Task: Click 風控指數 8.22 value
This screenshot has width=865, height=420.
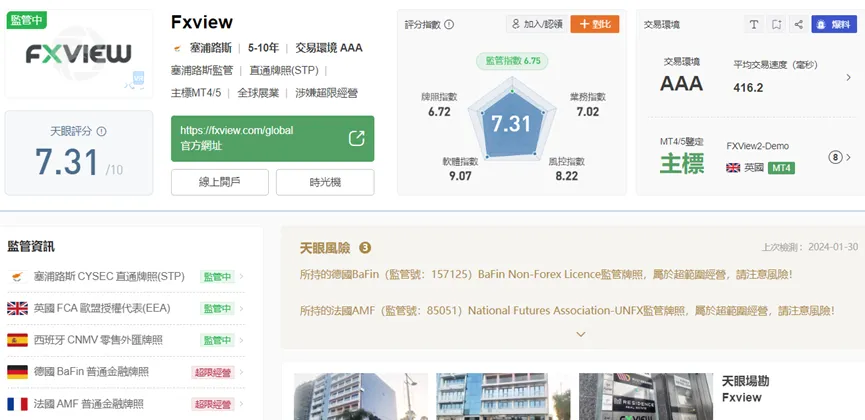Action: [567, 176]
